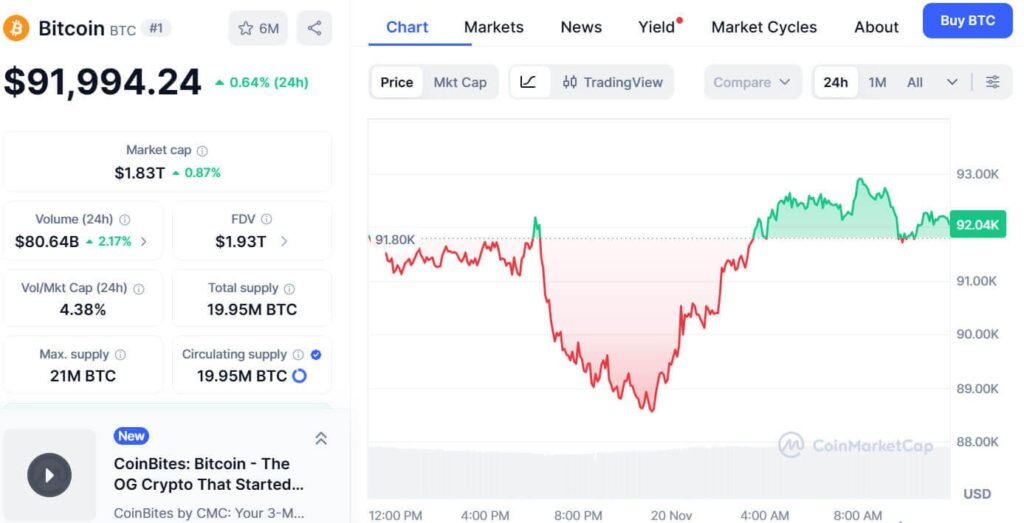Click the Buy BTC button
The height and width of the screenshot is (523, 1024).
point(967,20)
